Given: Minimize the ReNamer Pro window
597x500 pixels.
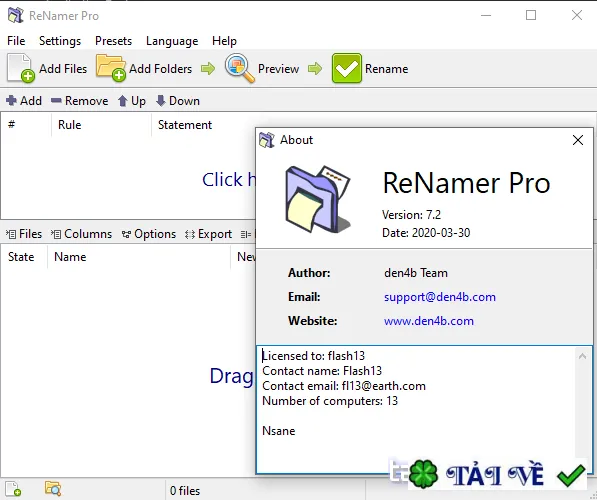Looking at the screenshot, I should tap(486, 15).
